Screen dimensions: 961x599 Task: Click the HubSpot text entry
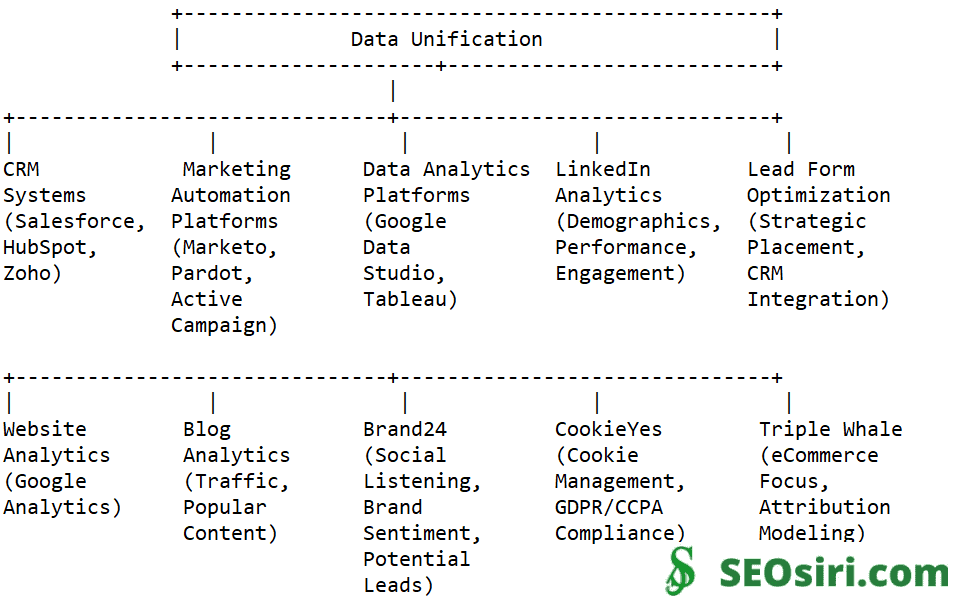point(48,247)
